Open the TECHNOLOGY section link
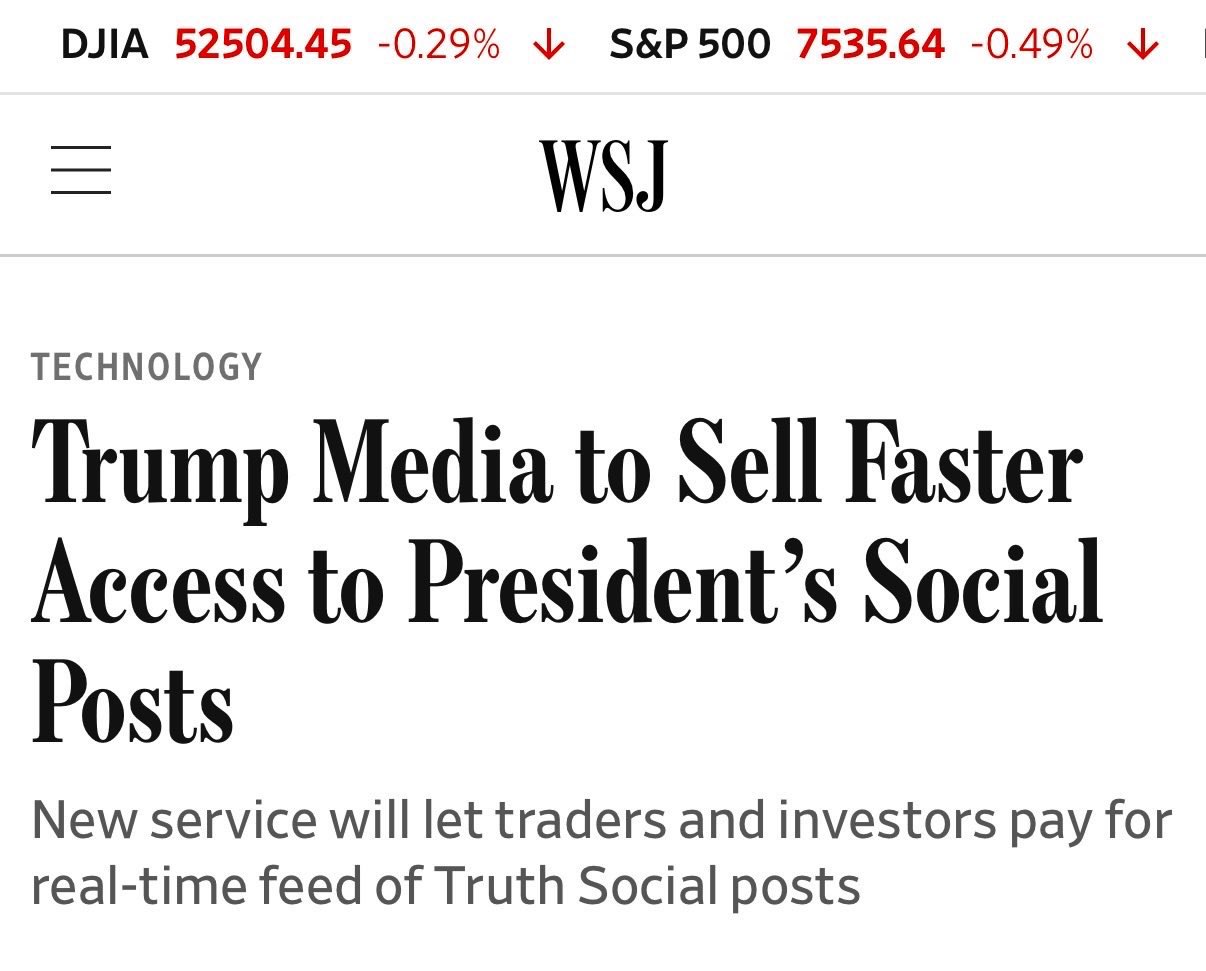The height and width of the screenshot is (971, 1206). point(146,367)
